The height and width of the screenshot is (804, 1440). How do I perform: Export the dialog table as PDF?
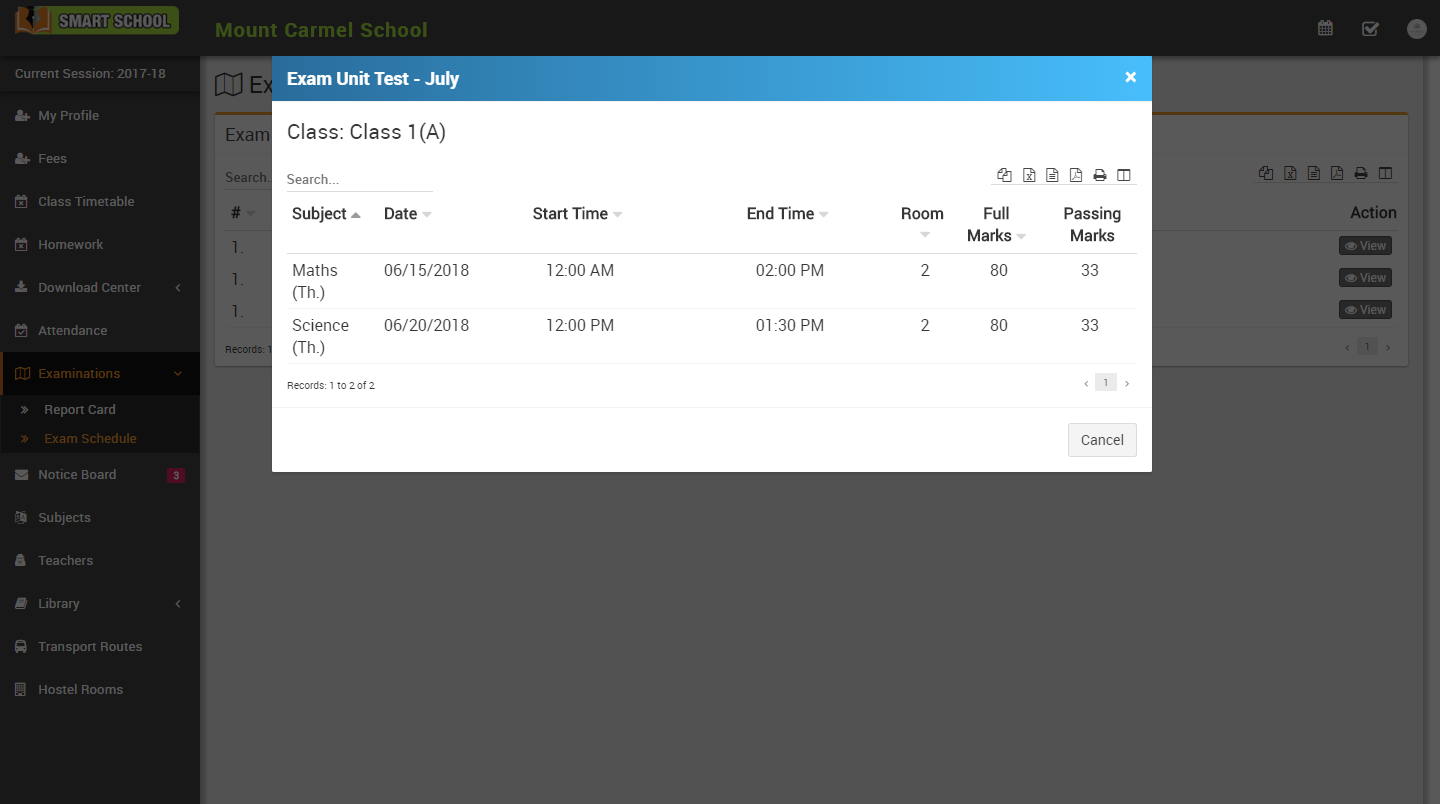(x=1076, y=175)
